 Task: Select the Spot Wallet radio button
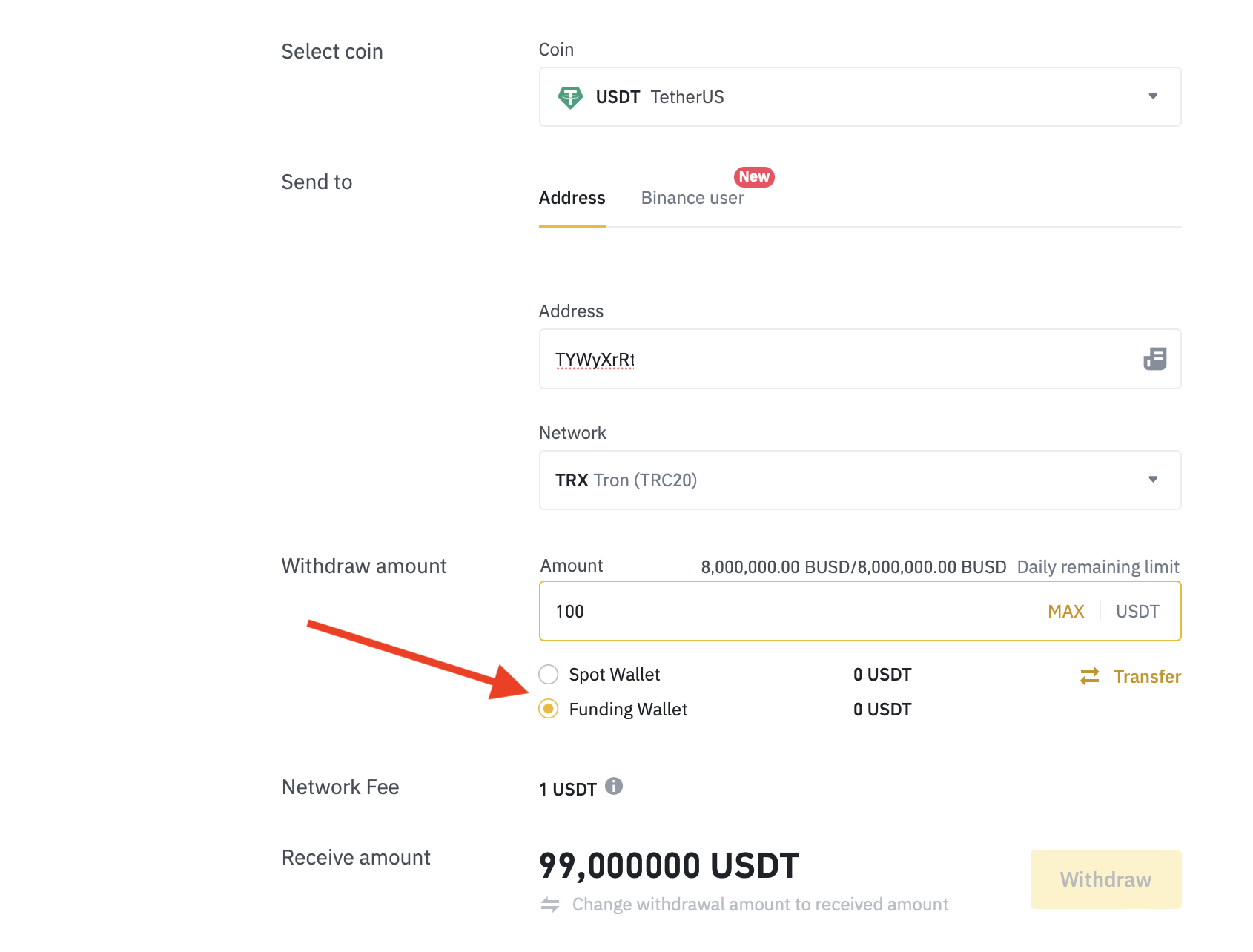coord(549,674)
